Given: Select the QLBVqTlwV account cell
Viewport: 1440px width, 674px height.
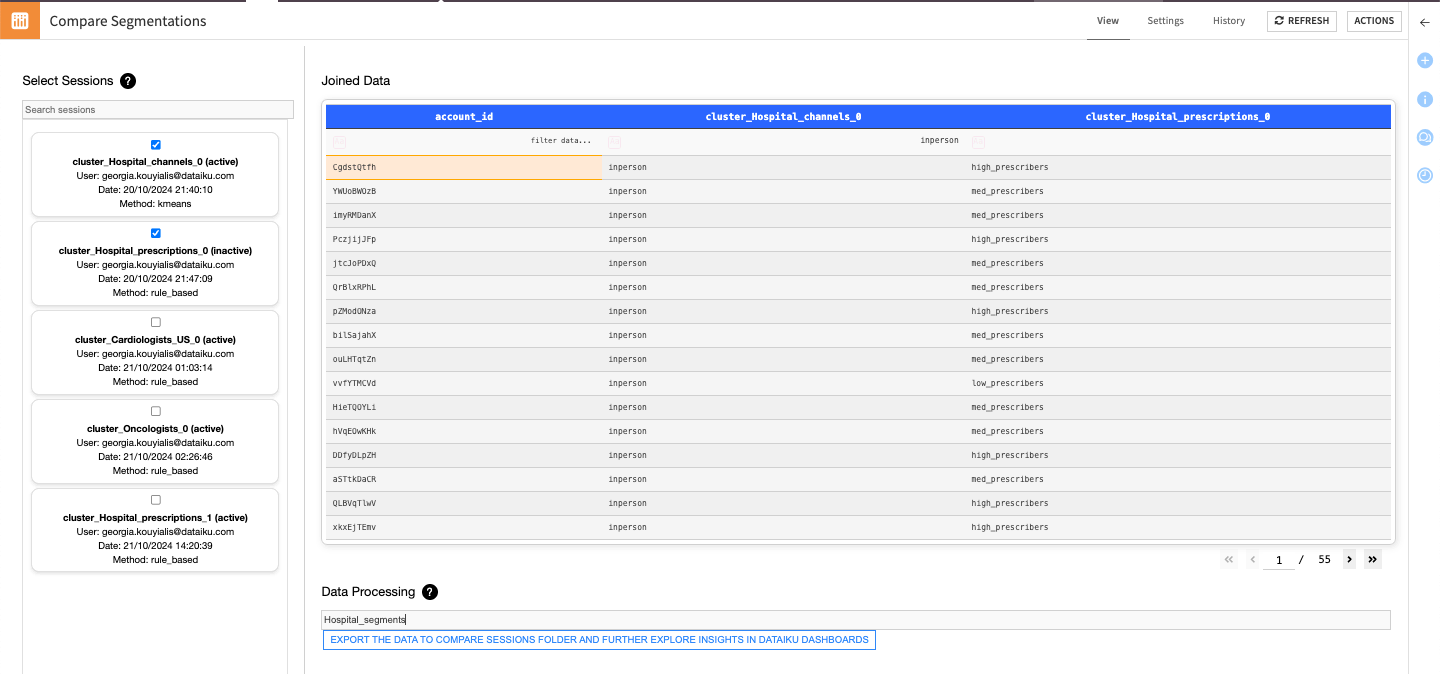Looking at the screenshot, I should pos(464,504).
